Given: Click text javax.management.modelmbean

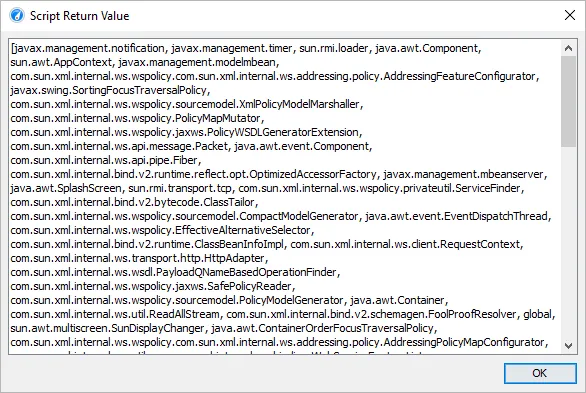Looking at the screenshot, I should [197, 62].
